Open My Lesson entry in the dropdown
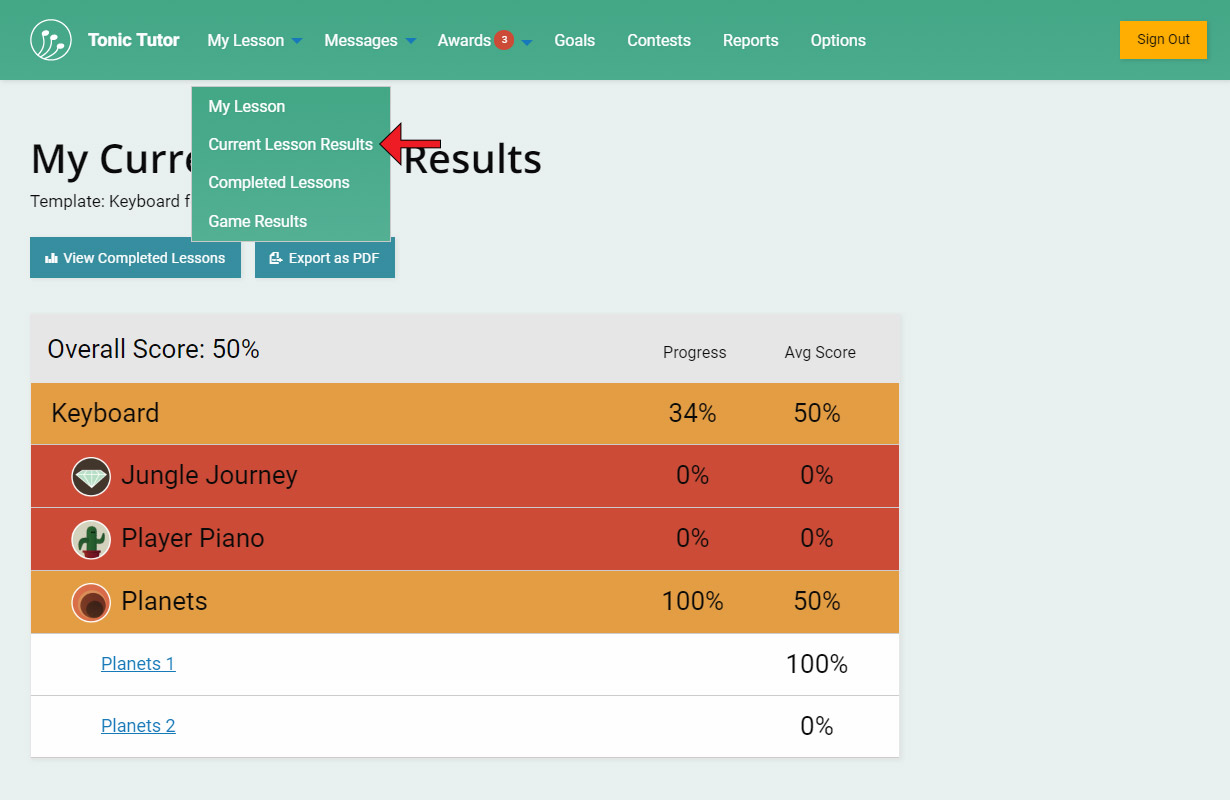 [247, 106]
